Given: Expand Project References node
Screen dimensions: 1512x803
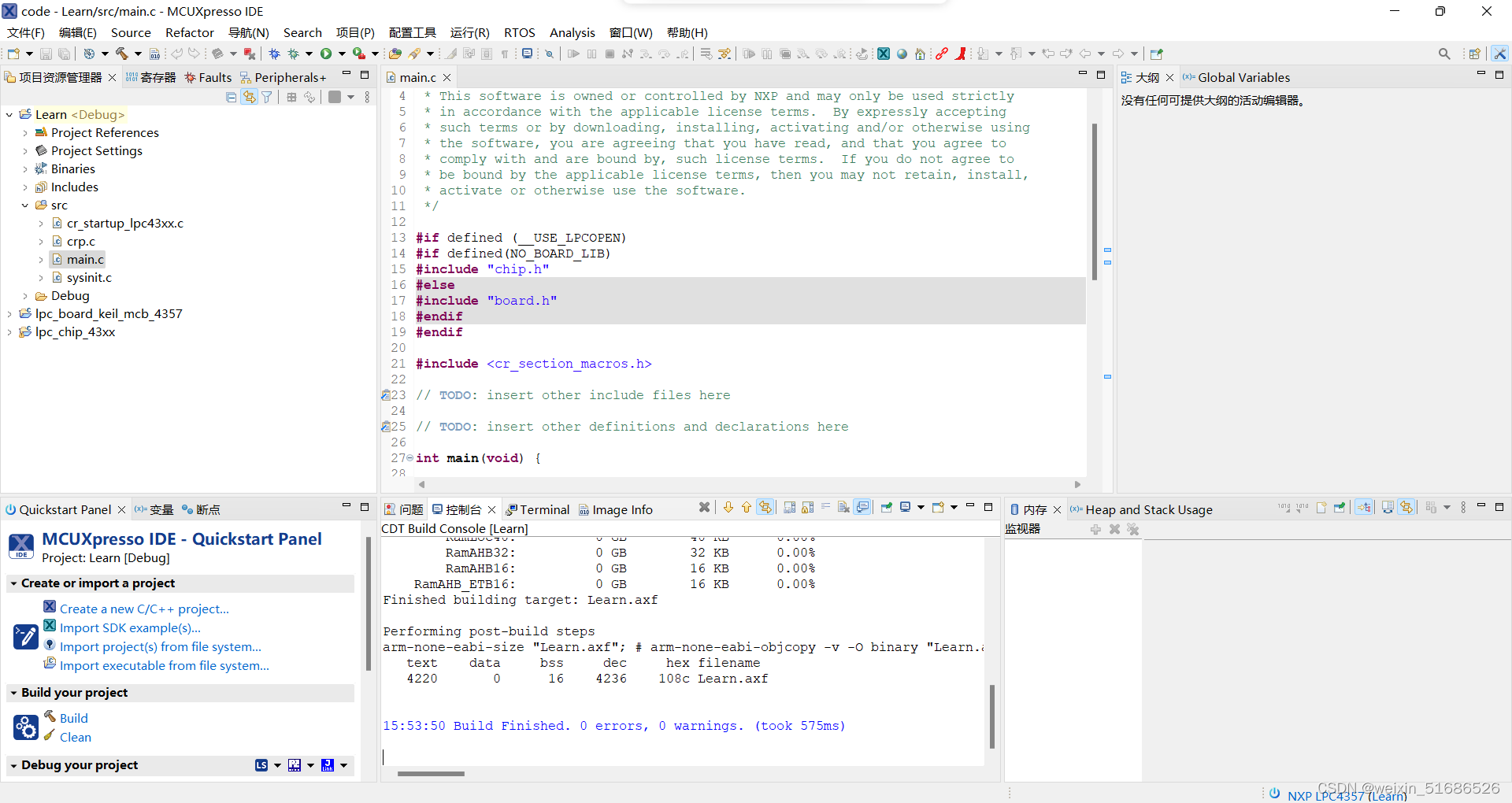Looking at the screenshot, I should click(25, 133).
